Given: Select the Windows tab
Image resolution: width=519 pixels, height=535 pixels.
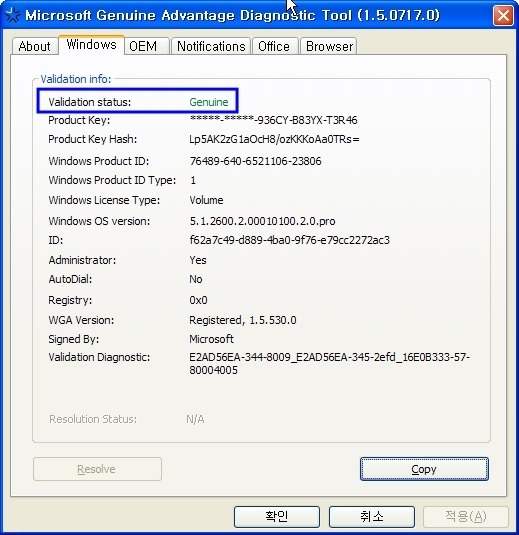Looking at the screenshot, I should (x=91, y=45).
